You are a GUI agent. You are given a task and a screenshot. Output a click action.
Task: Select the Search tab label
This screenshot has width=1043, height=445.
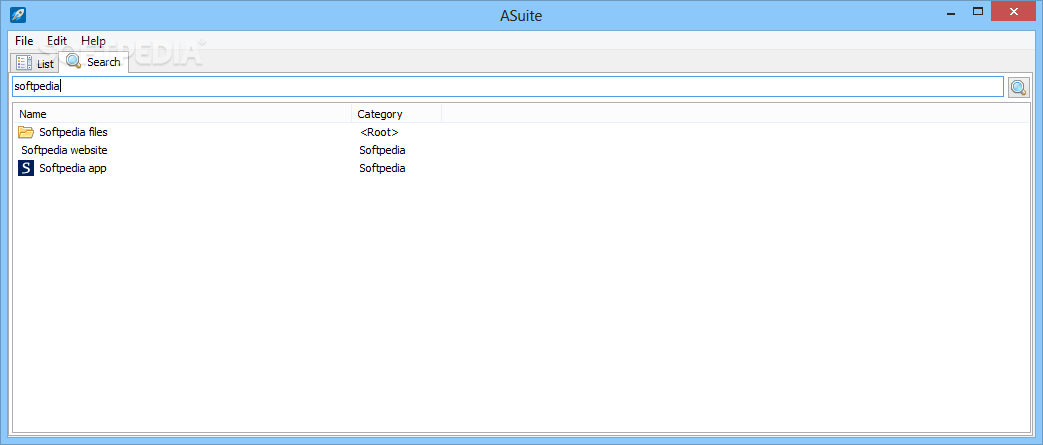click(x=104, y=62)
